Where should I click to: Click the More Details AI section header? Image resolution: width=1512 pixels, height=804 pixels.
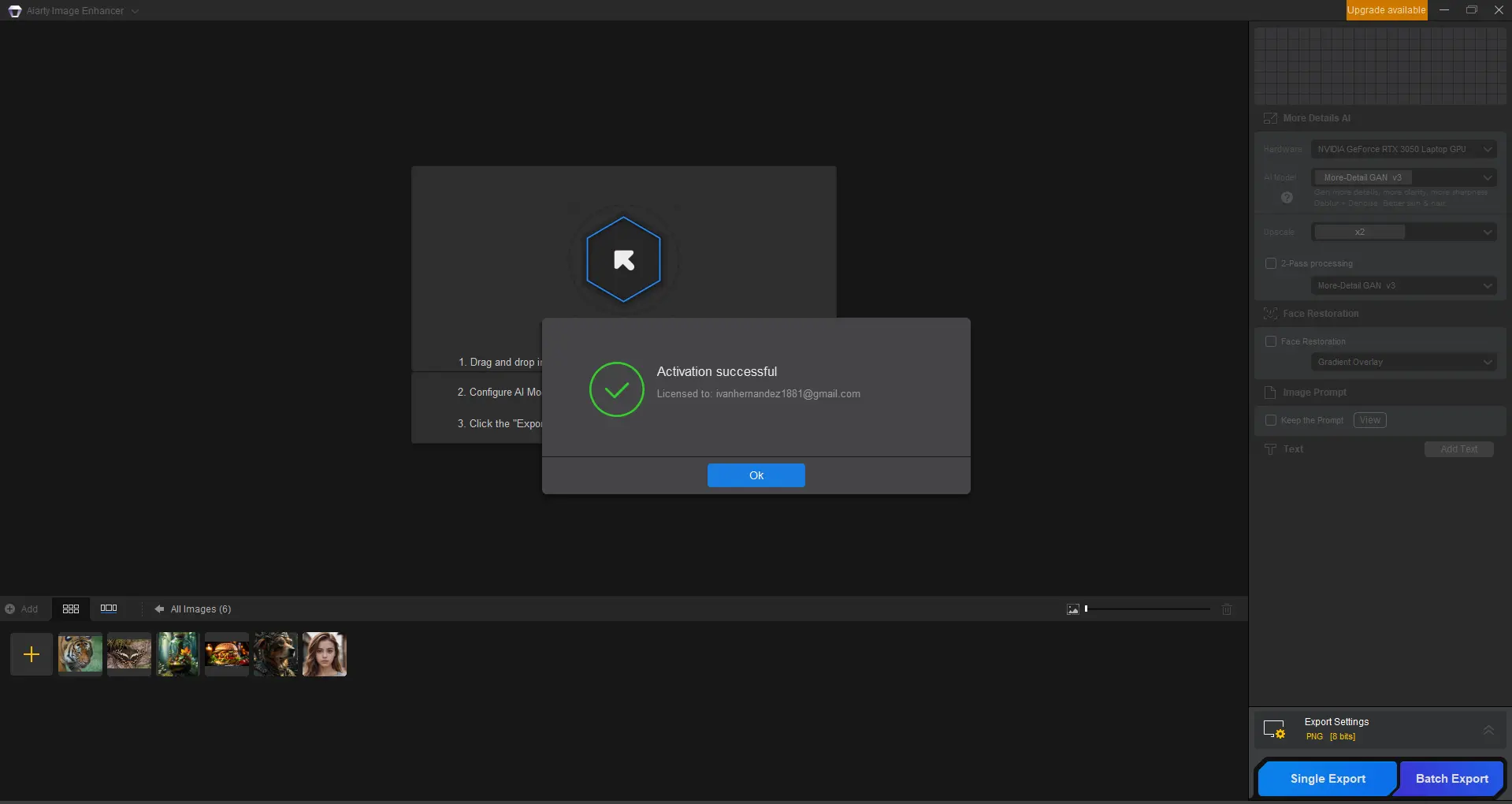[1316, 118]
